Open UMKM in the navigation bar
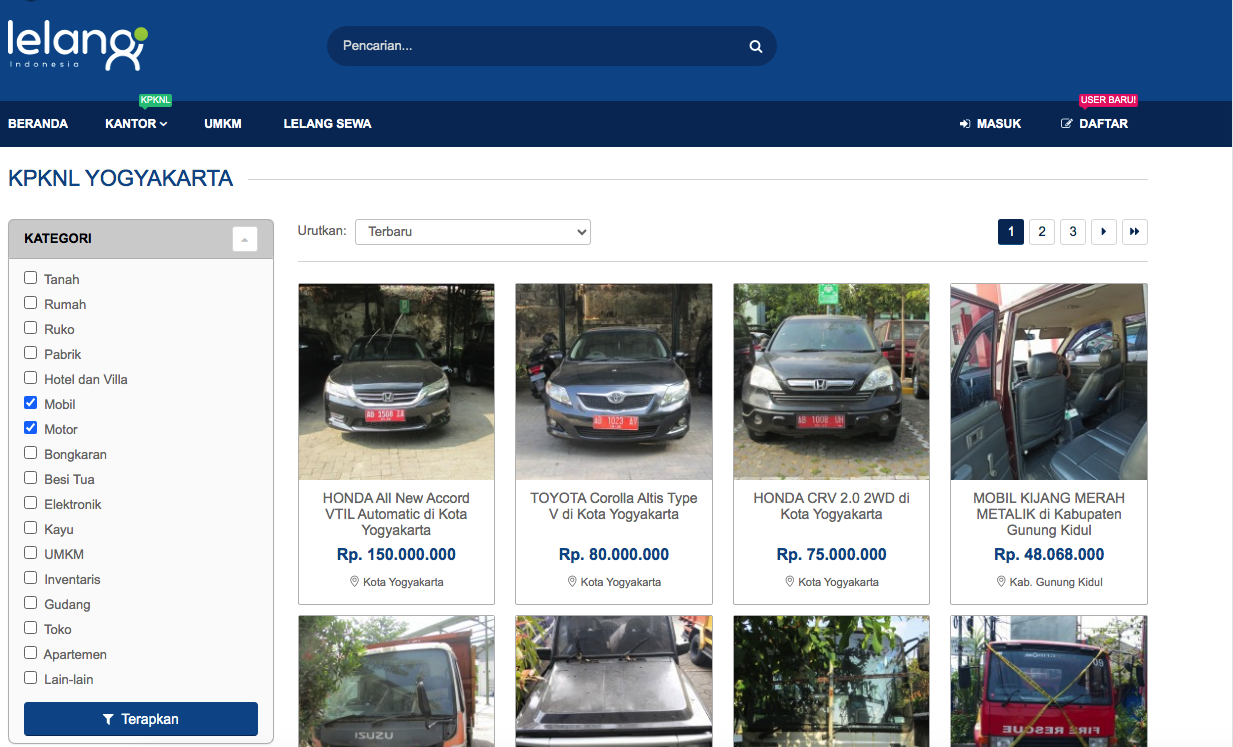 [223, 124]
